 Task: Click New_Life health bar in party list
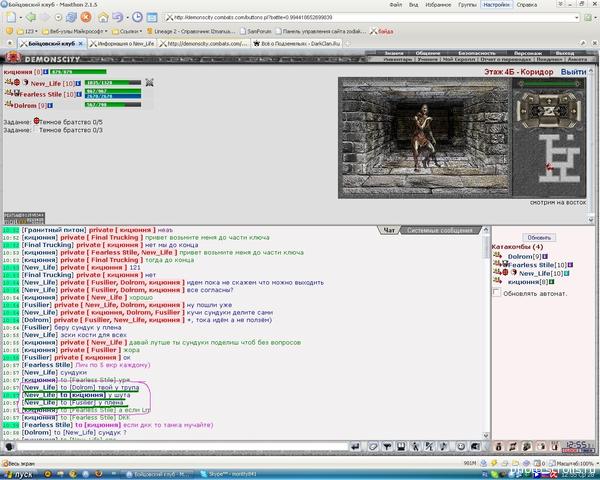coord(112,82)
